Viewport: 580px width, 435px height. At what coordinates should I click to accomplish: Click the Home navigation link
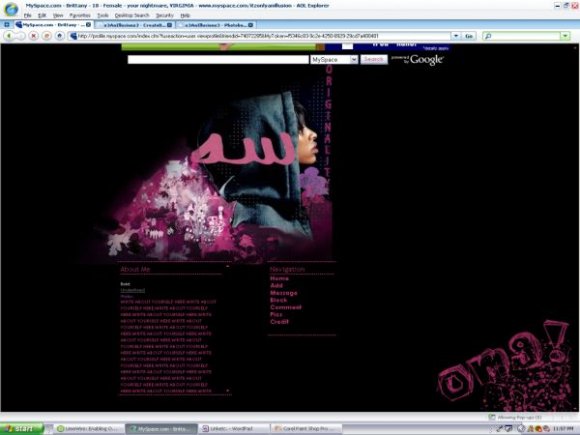(279, 279)
